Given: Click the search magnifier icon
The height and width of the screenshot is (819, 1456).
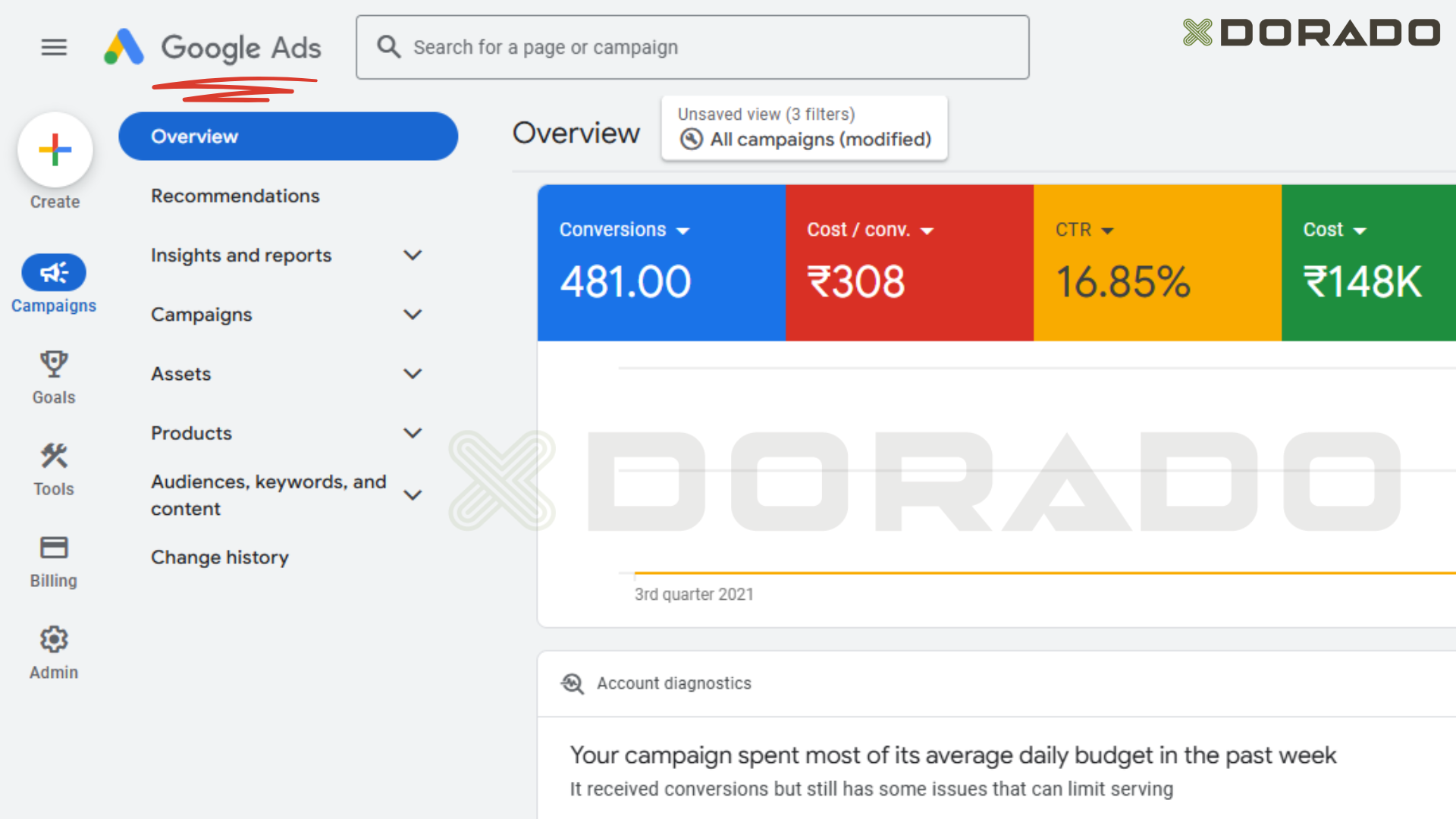Looking at the screenshot, I should click(x=389, y=47).
